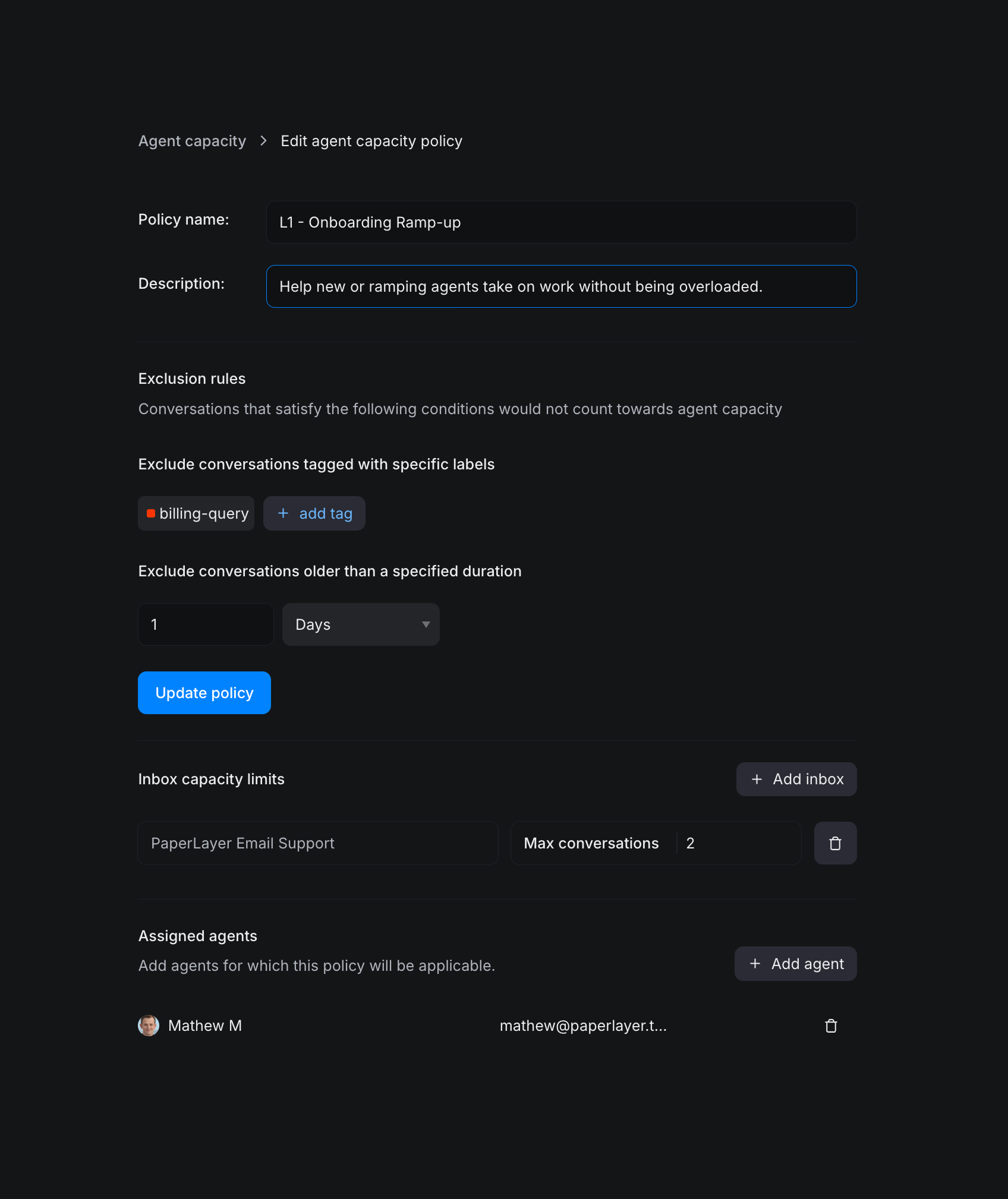Click the red swatch on billing-query tag
The height and width of the screenshot is (1199, 1008).
pyautogui.click(x=151, y=513)
